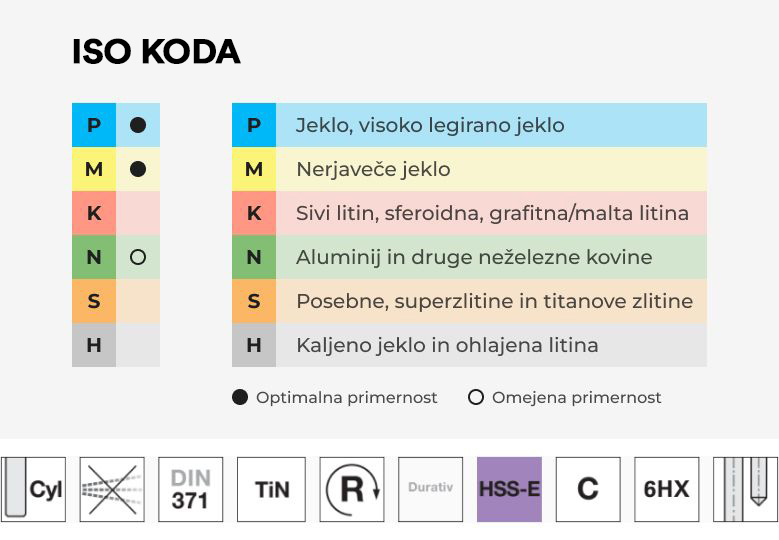Click the crossed-out coolant spray icon
The image size is (779, 540).
click(112, 489)
